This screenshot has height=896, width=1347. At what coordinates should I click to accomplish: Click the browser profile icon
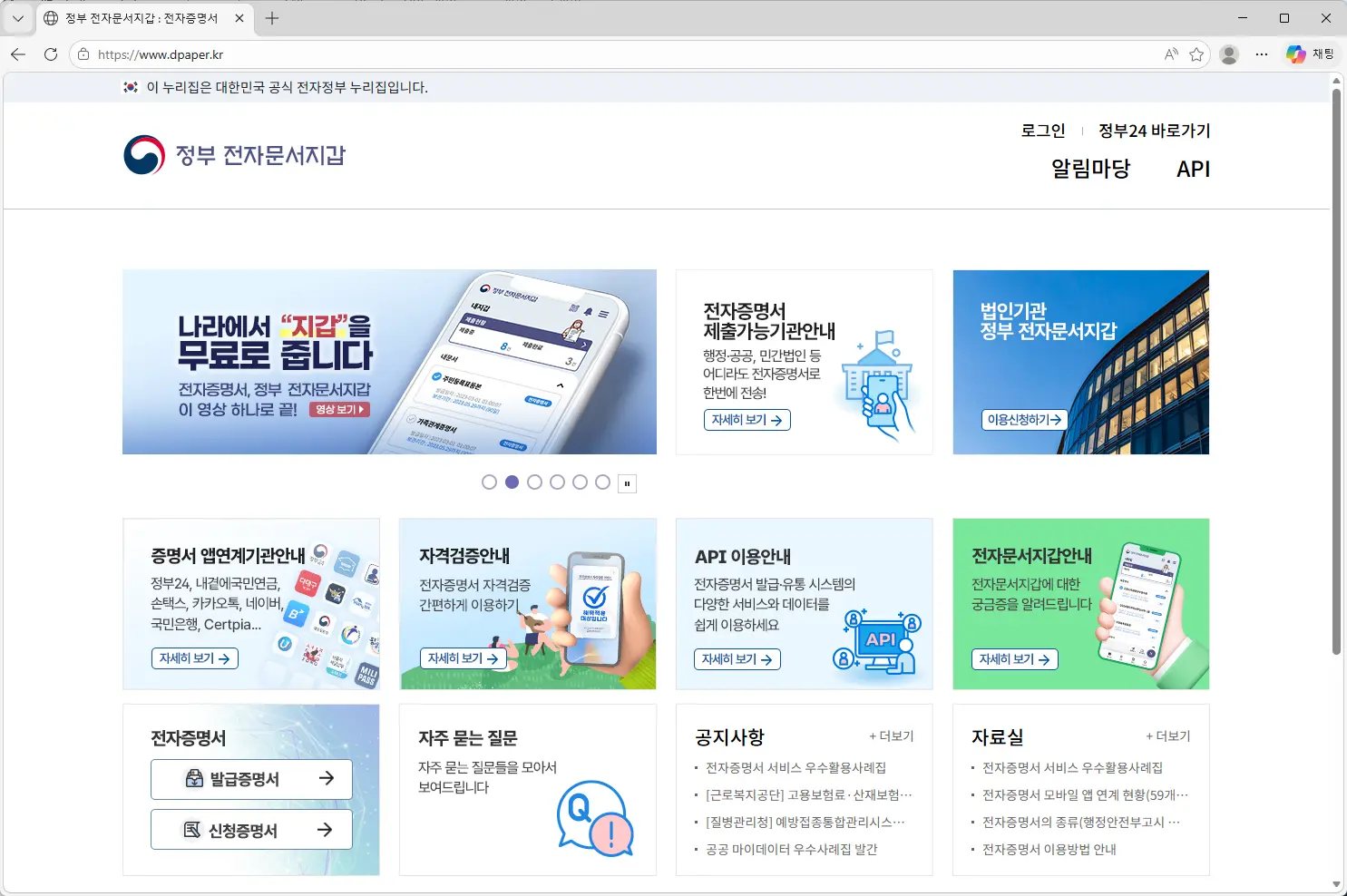pos(1228,54)
